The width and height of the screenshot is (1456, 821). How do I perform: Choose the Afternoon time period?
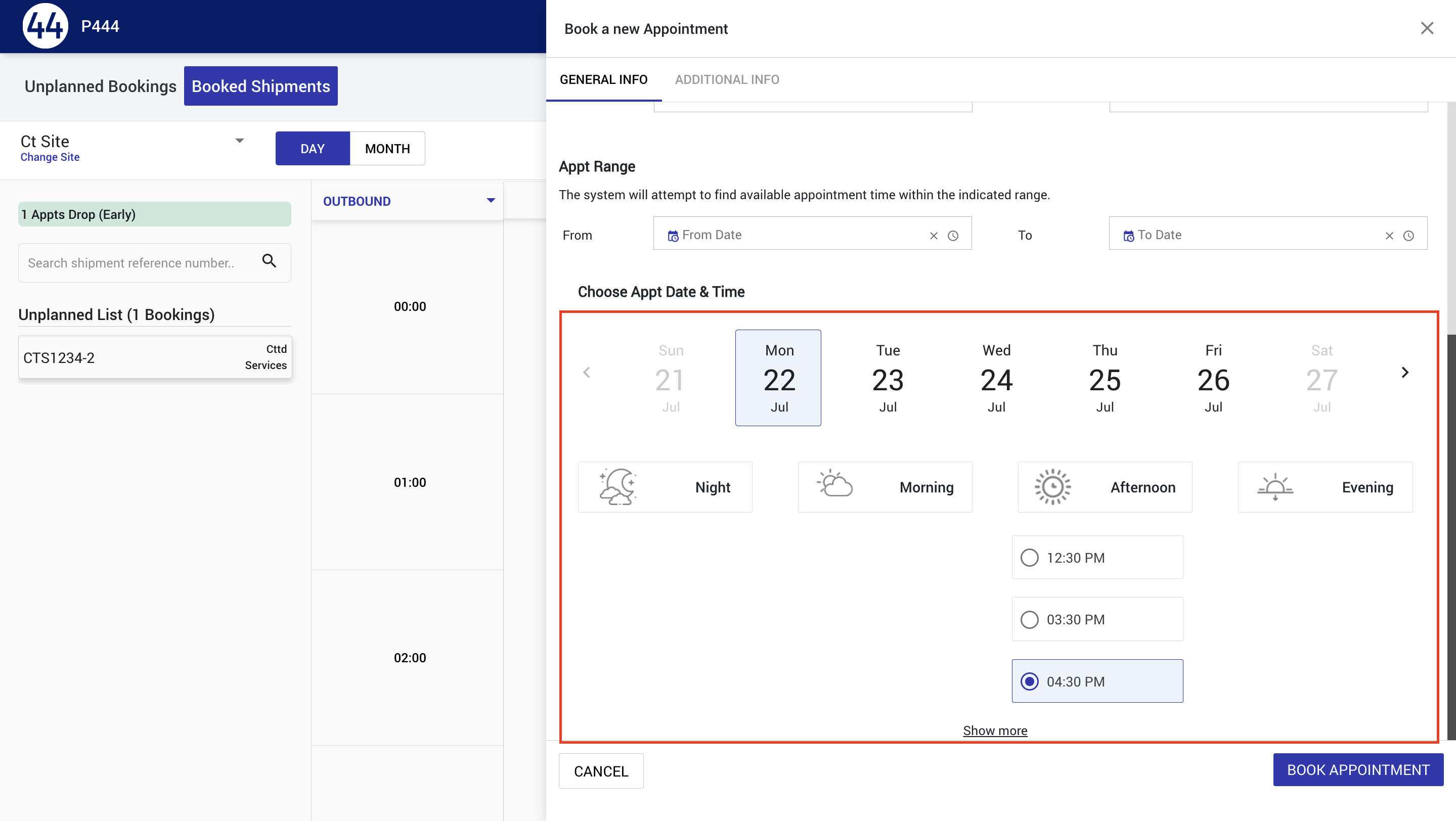1105,487
